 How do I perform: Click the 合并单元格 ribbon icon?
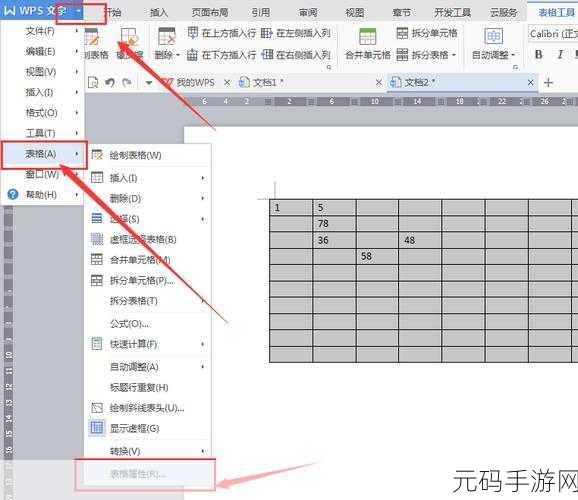(368, 37)
